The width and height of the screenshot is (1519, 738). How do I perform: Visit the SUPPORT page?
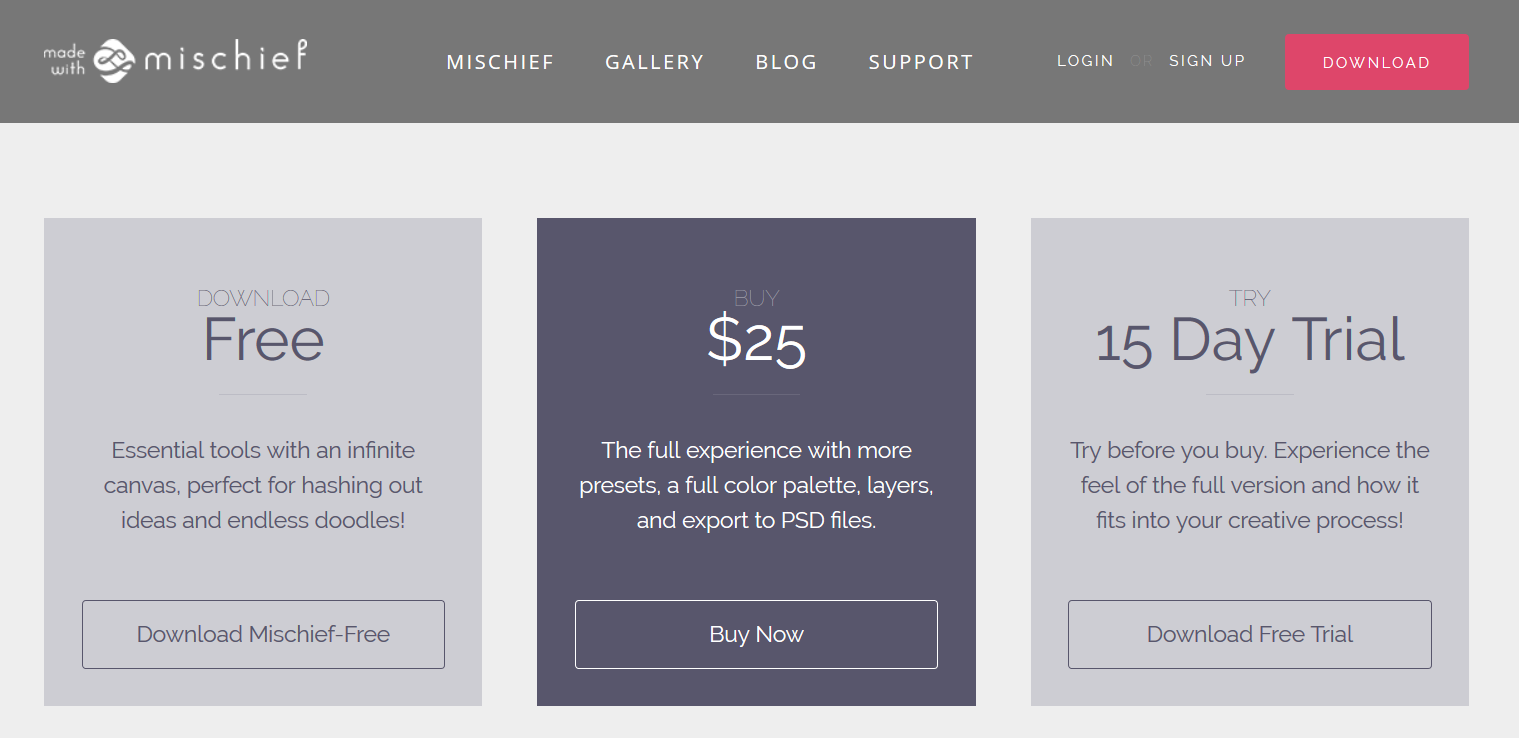click(921, 62)
